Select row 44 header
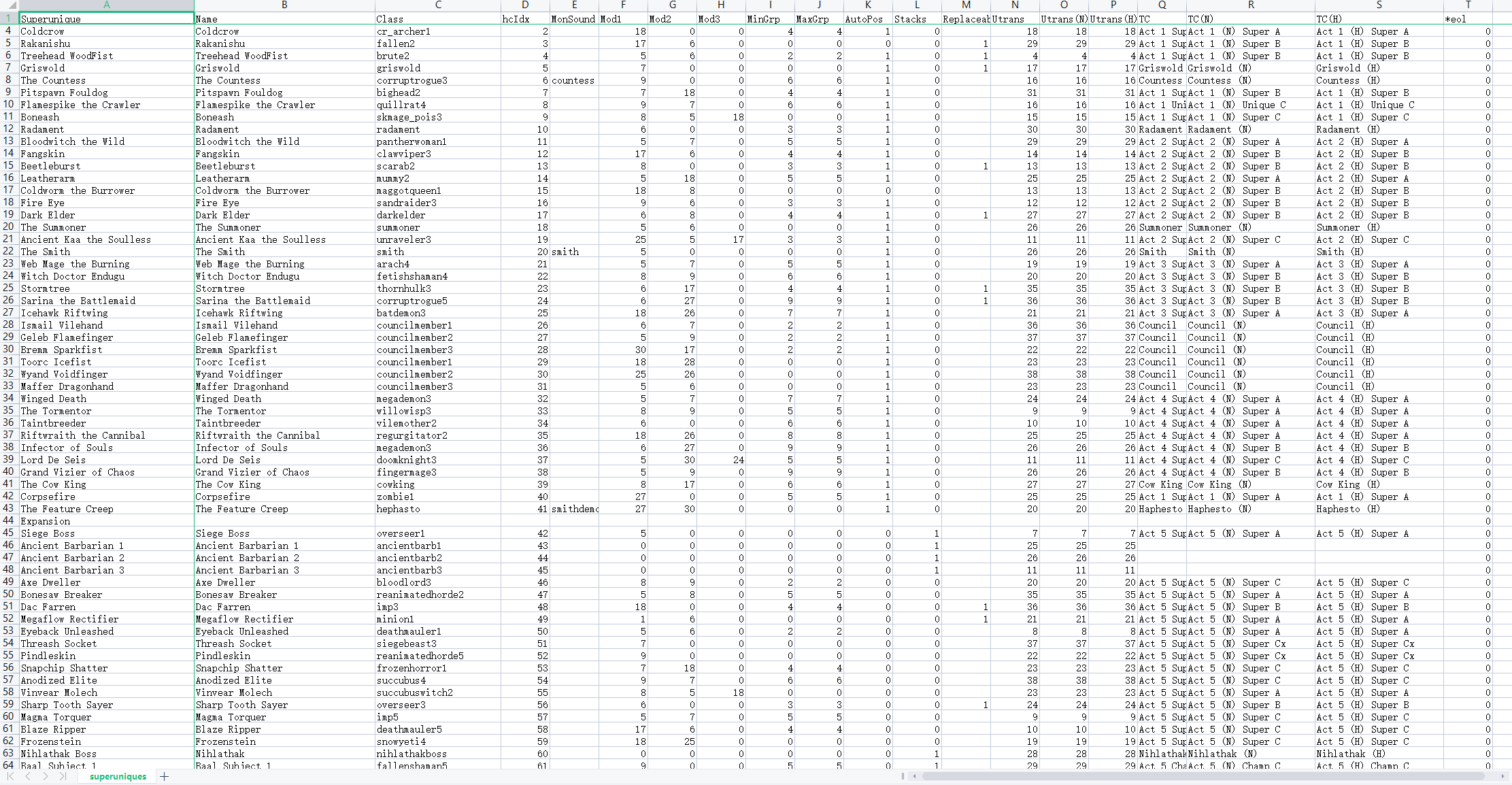The height and width of the screenshot is (785, 1512). tap(8, 521)
